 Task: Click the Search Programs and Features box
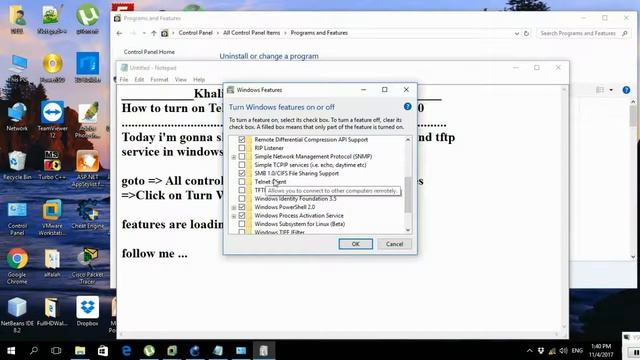(583, 33)
